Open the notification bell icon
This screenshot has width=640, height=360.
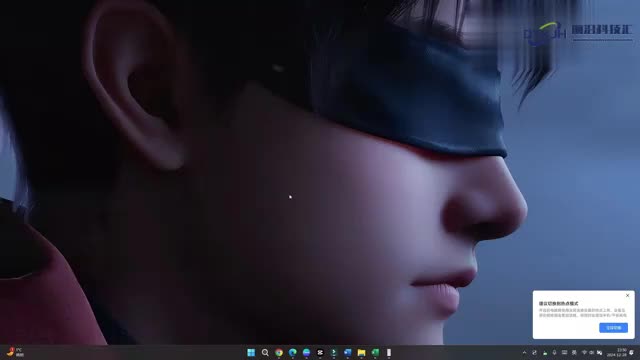pyautogui.click(x=632, y=353)
